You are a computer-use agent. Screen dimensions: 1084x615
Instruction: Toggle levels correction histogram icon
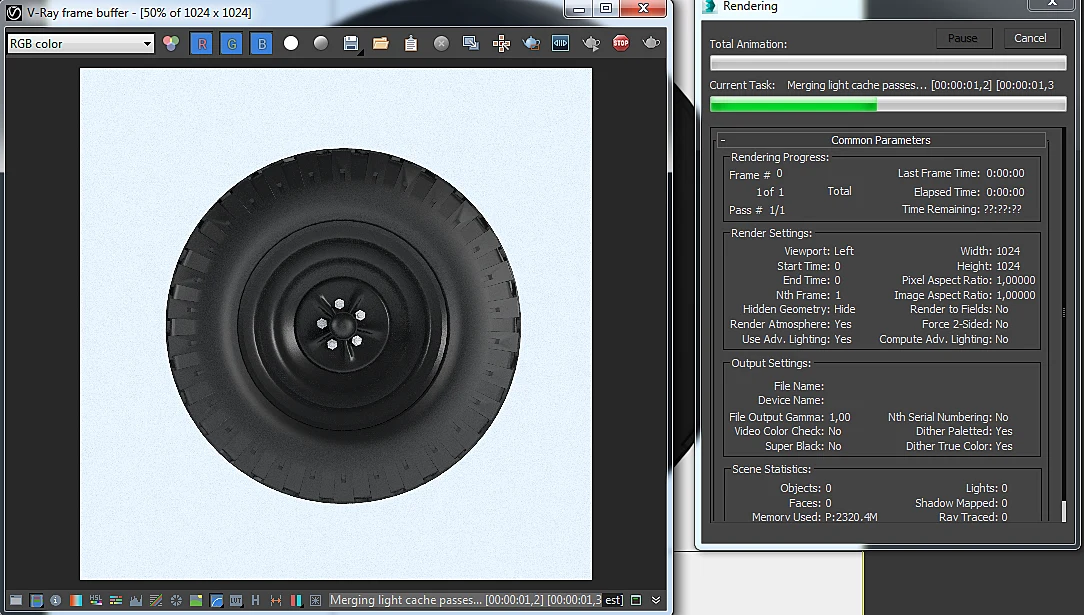[136, 600]
